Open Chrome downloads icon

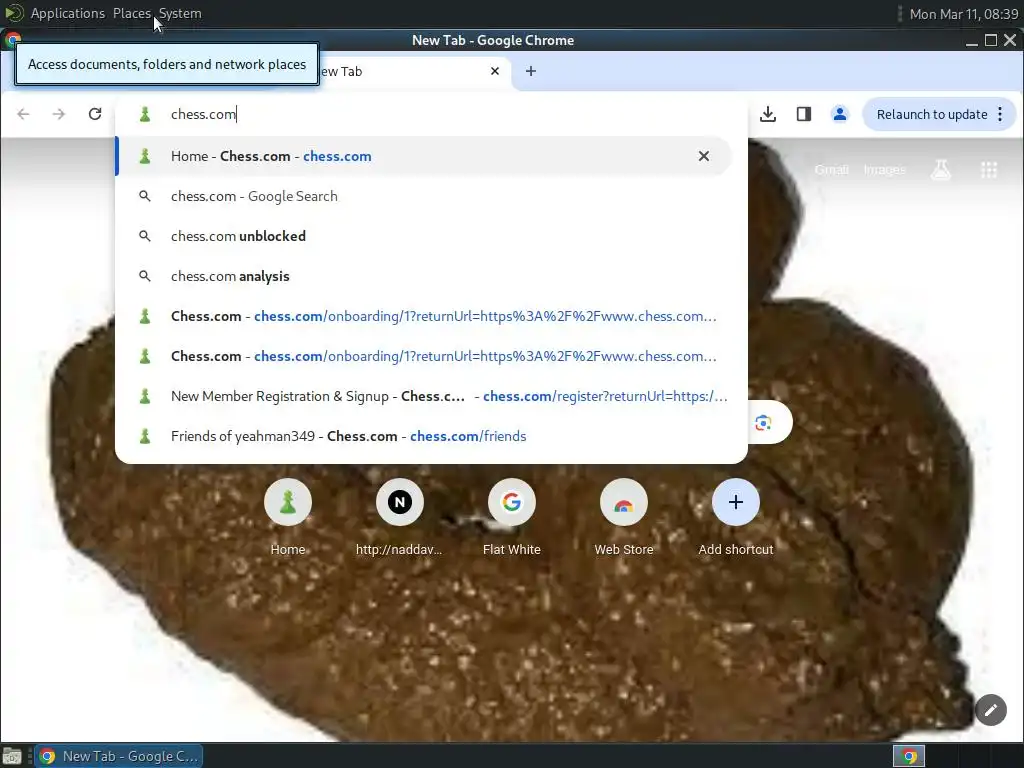click(x=768, y=114)
